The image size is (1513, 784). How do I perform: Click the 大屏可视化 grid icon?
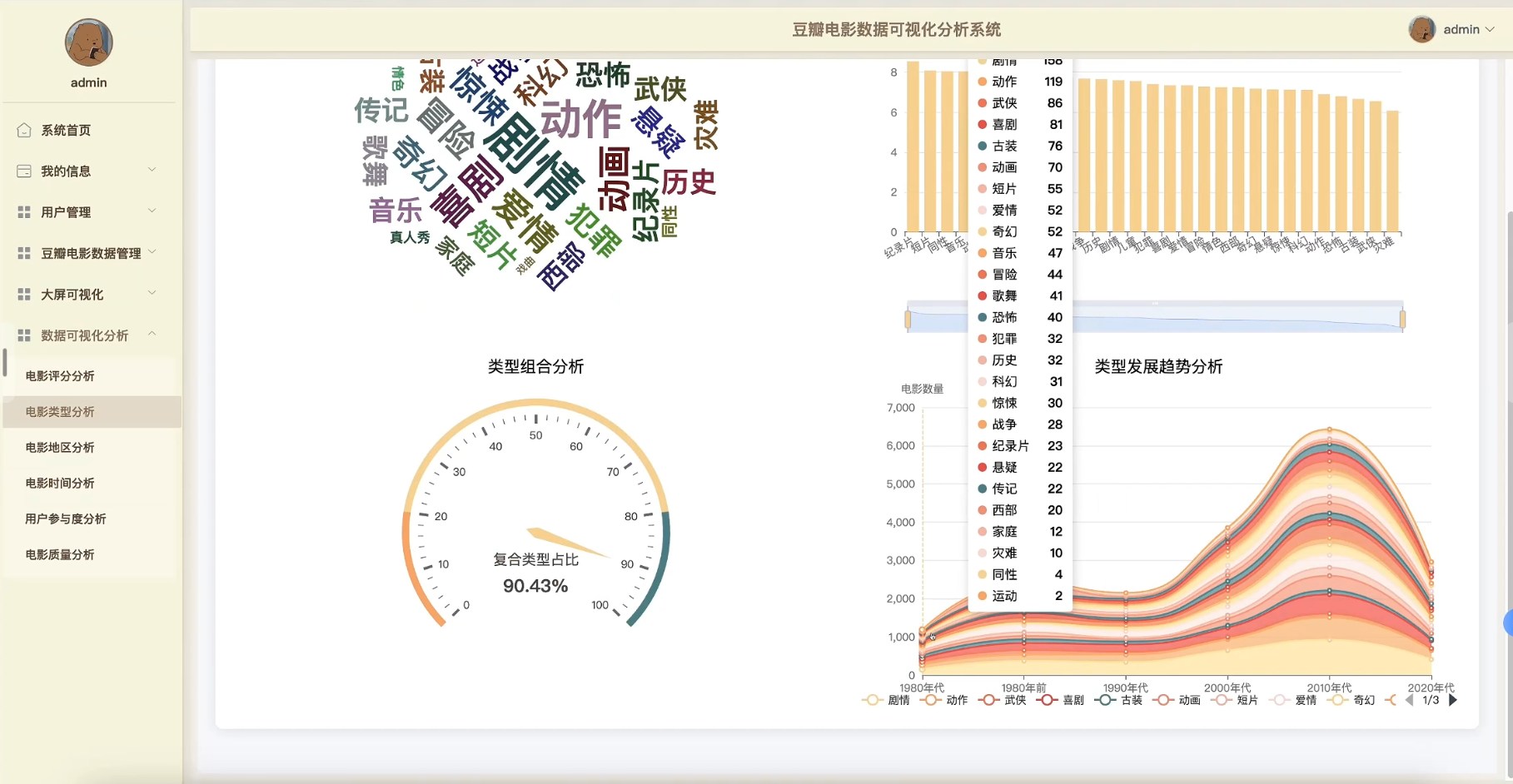click(x=24, y=294)
